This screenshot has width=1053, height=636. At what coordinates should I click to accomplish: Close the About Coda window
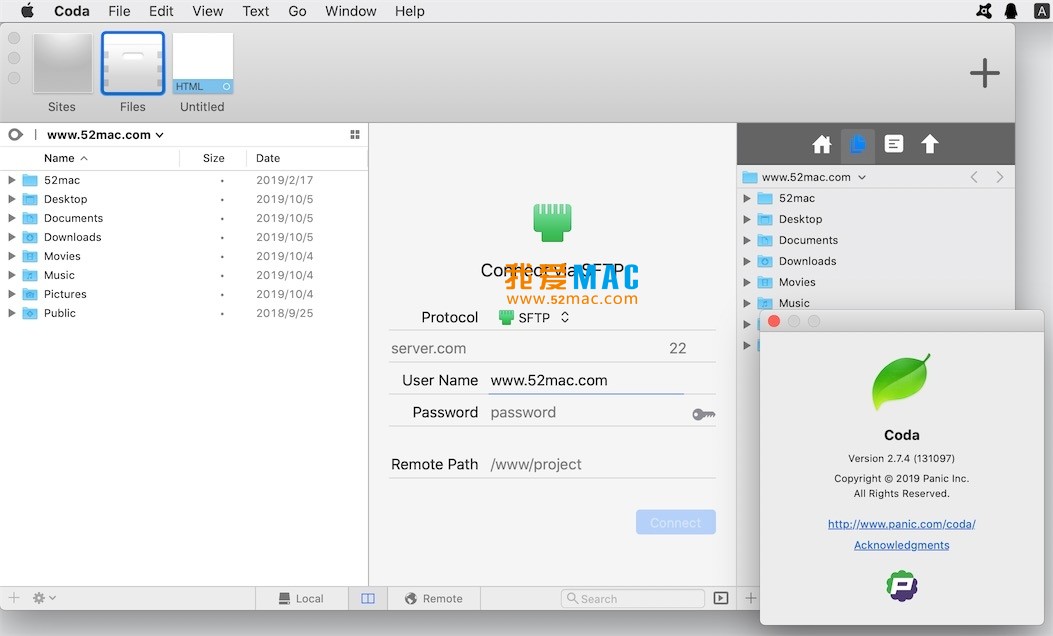[774, 321]
